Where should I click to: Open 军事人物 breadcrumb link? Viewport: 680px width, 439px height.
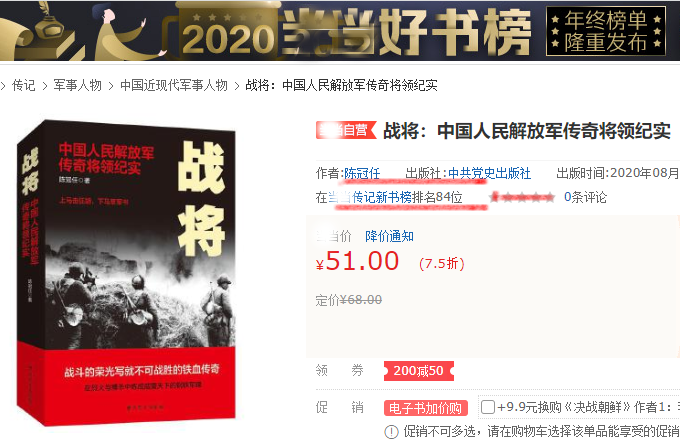[x=78, y=85]
